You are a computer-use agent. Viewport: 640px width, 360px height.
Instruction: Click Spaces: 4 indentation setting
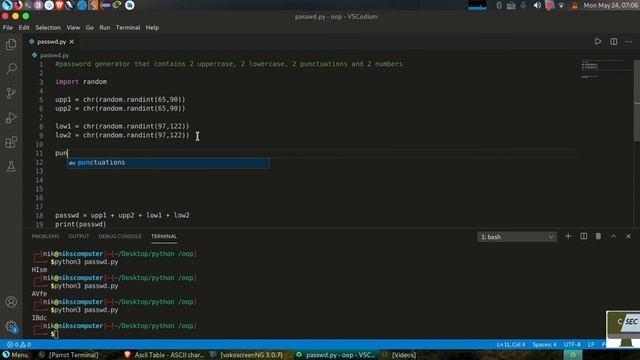click(544, 344)
